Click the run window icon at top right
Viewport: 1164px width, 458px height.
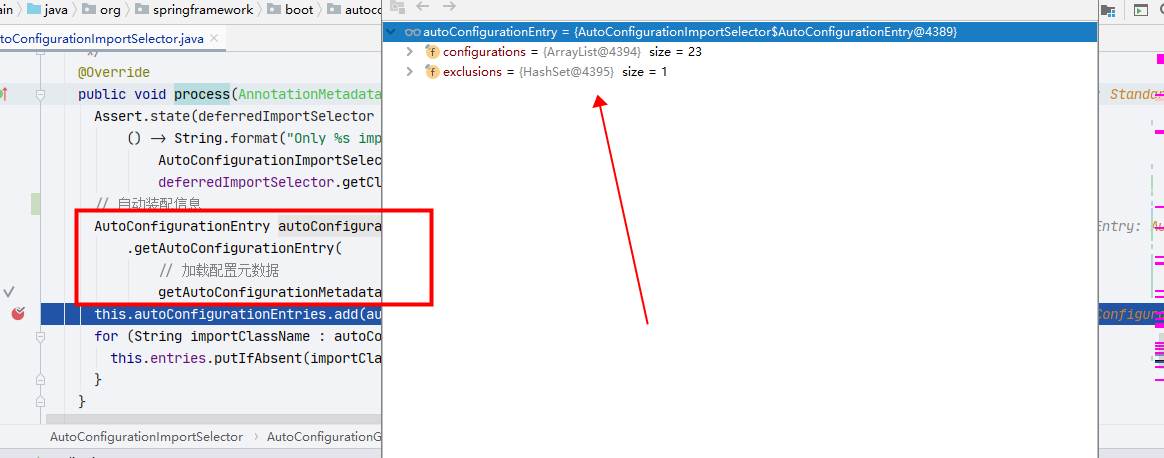[1140, 10]
